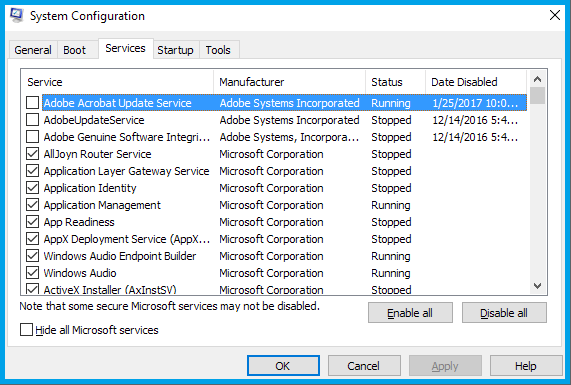This screenshot has height=385, width=571.
Task: Click the 1/25/2017 date disabled cell
Action: (475, 103)
